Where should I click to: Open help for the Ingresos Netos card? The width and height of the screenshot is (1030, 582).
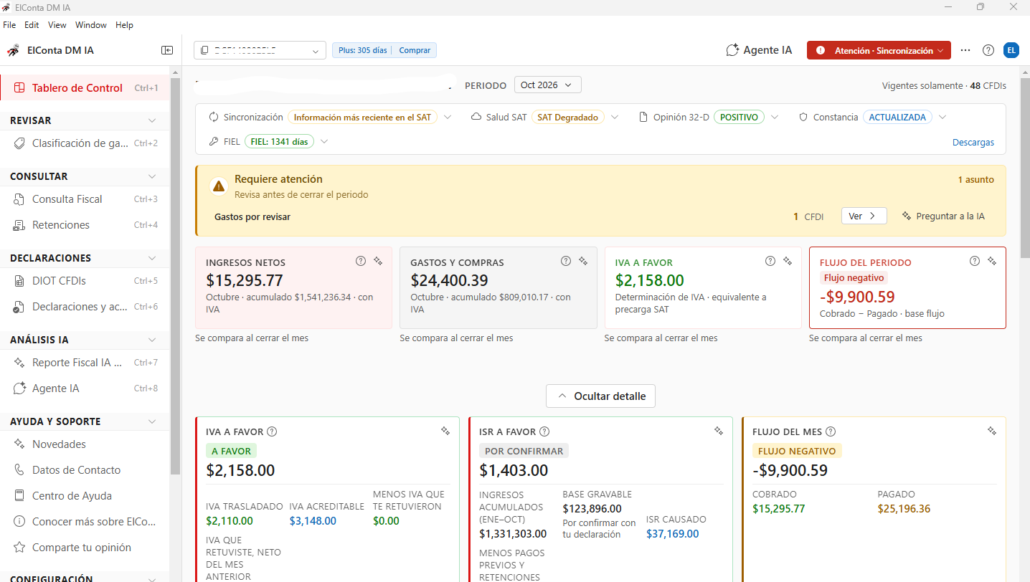pos(361,261)
